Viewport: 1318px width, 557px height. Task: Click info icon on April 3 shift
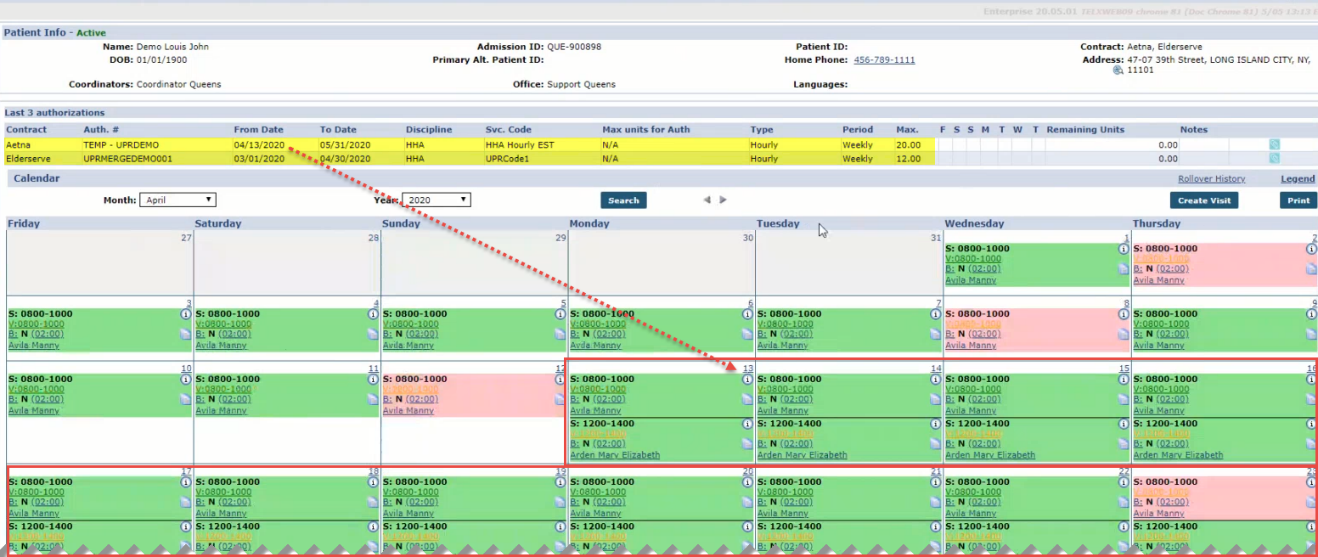click(x=185, y=314)
